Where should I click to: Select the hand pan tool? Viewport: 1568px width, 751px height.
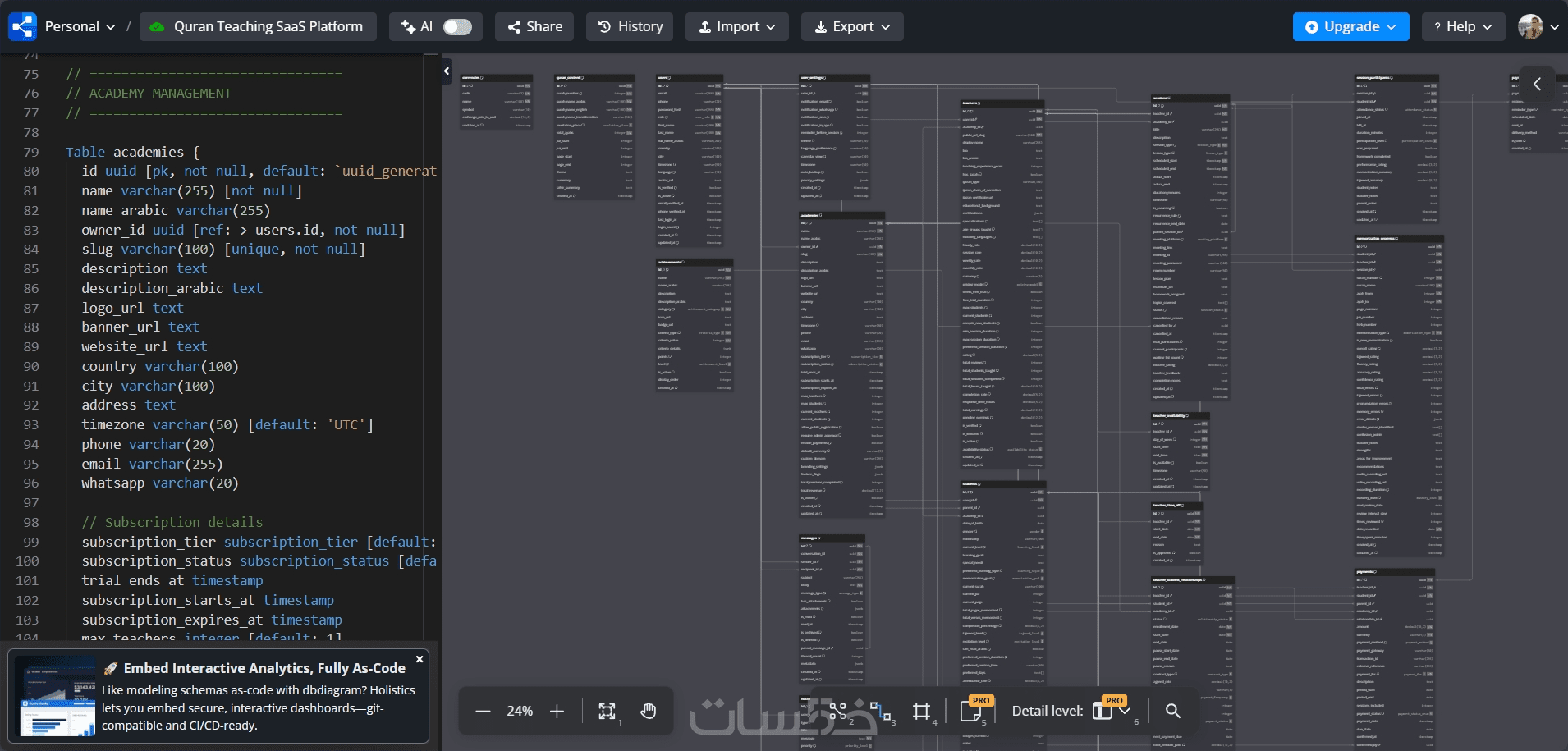(x=649, y=711)
